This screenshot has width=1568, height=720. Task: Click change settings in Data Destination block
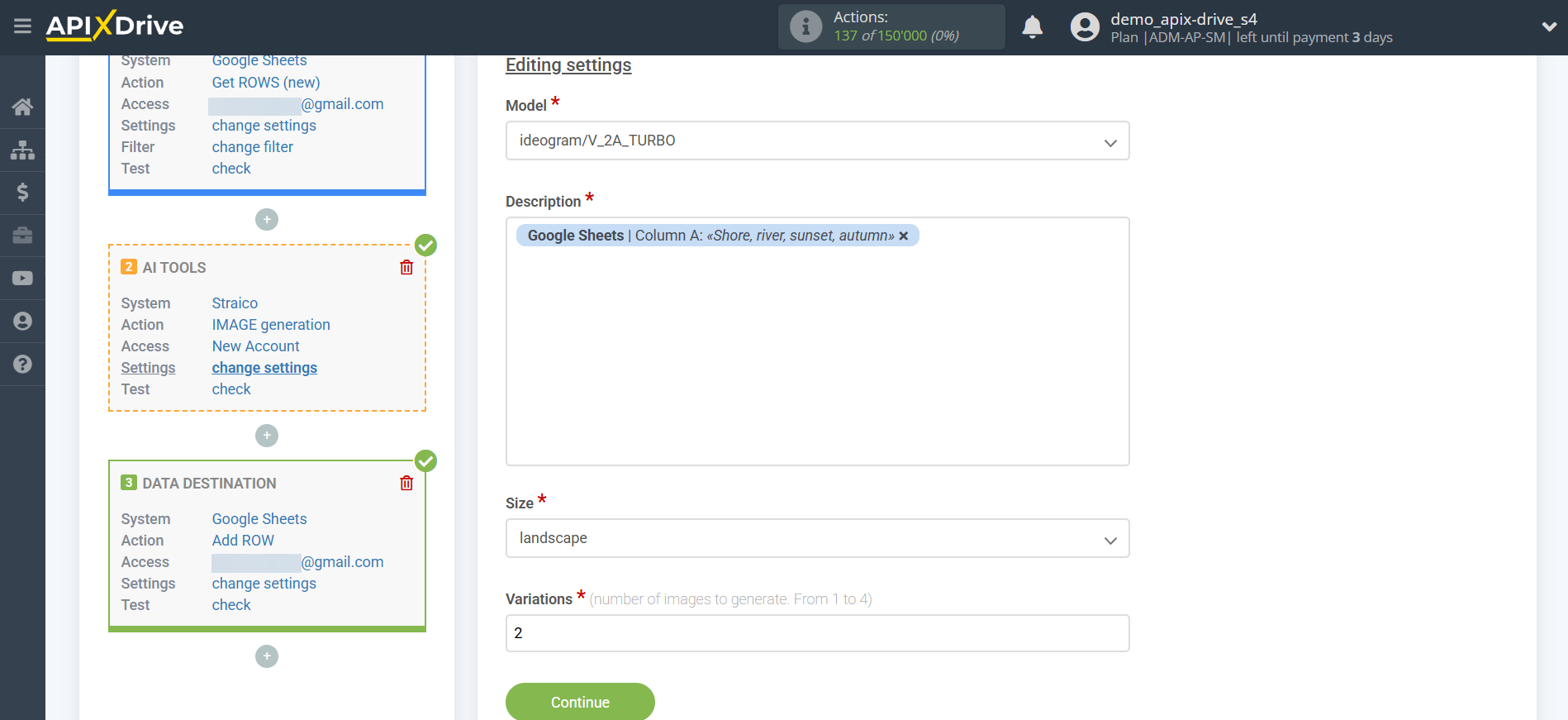[264, 584]
